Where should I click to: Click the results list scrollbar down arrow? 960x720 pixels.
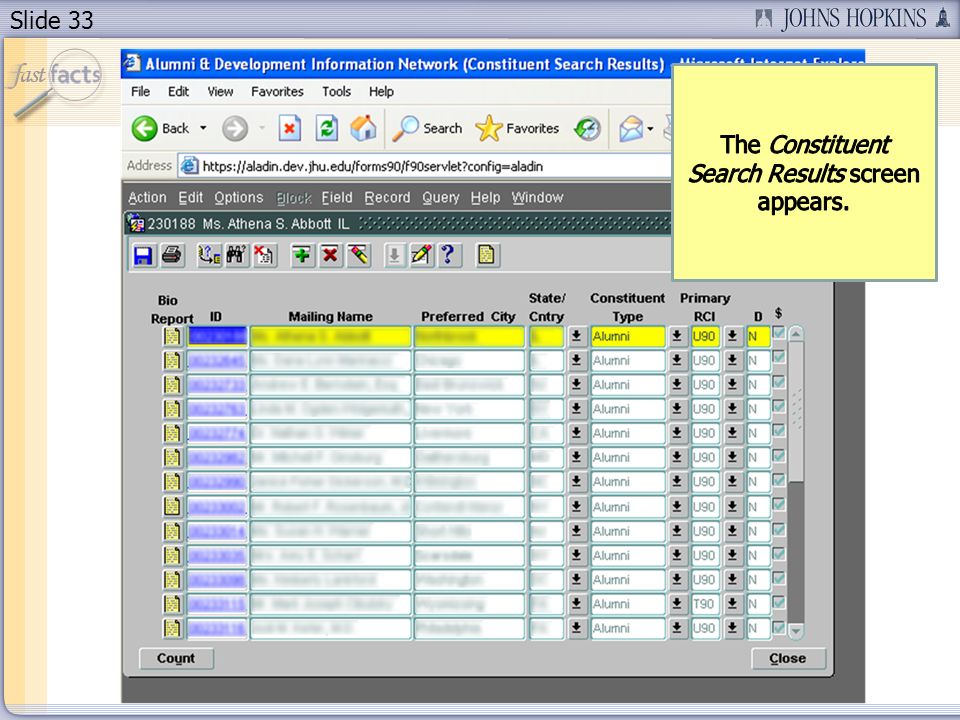[796, 630]
